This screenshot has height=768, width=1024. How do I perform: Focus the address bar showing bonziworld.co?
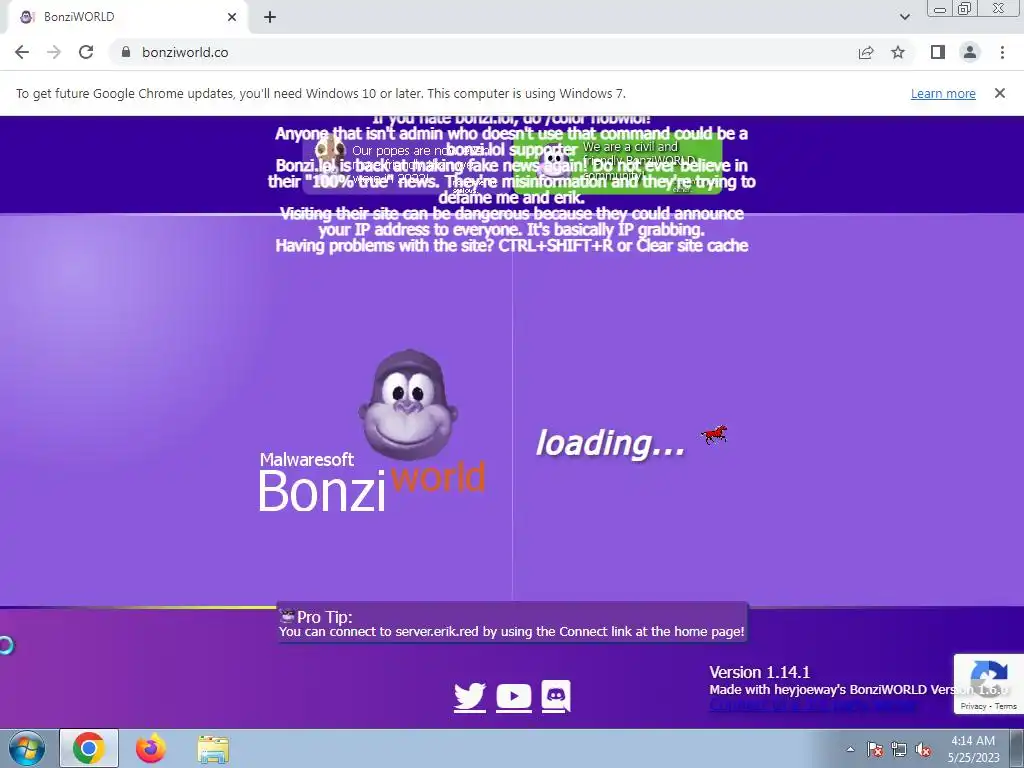(483, 52)
